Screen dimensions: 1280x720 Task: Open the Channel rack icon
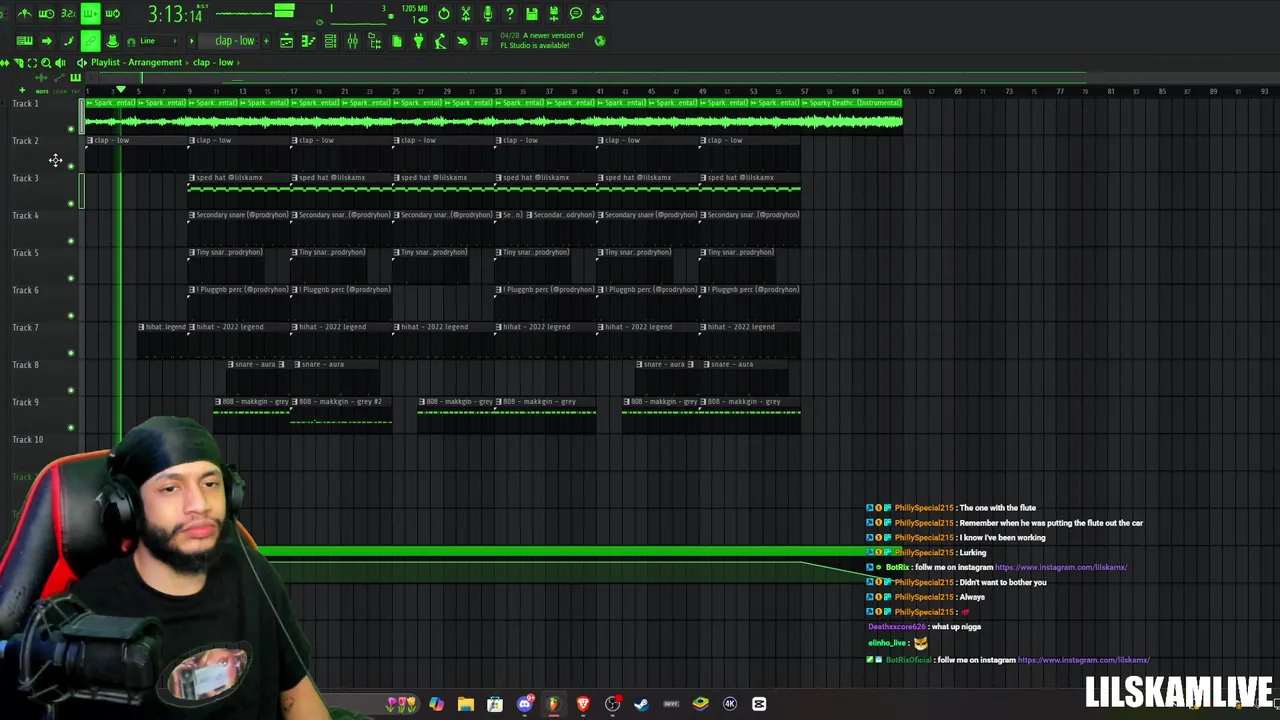pos(330,41)
